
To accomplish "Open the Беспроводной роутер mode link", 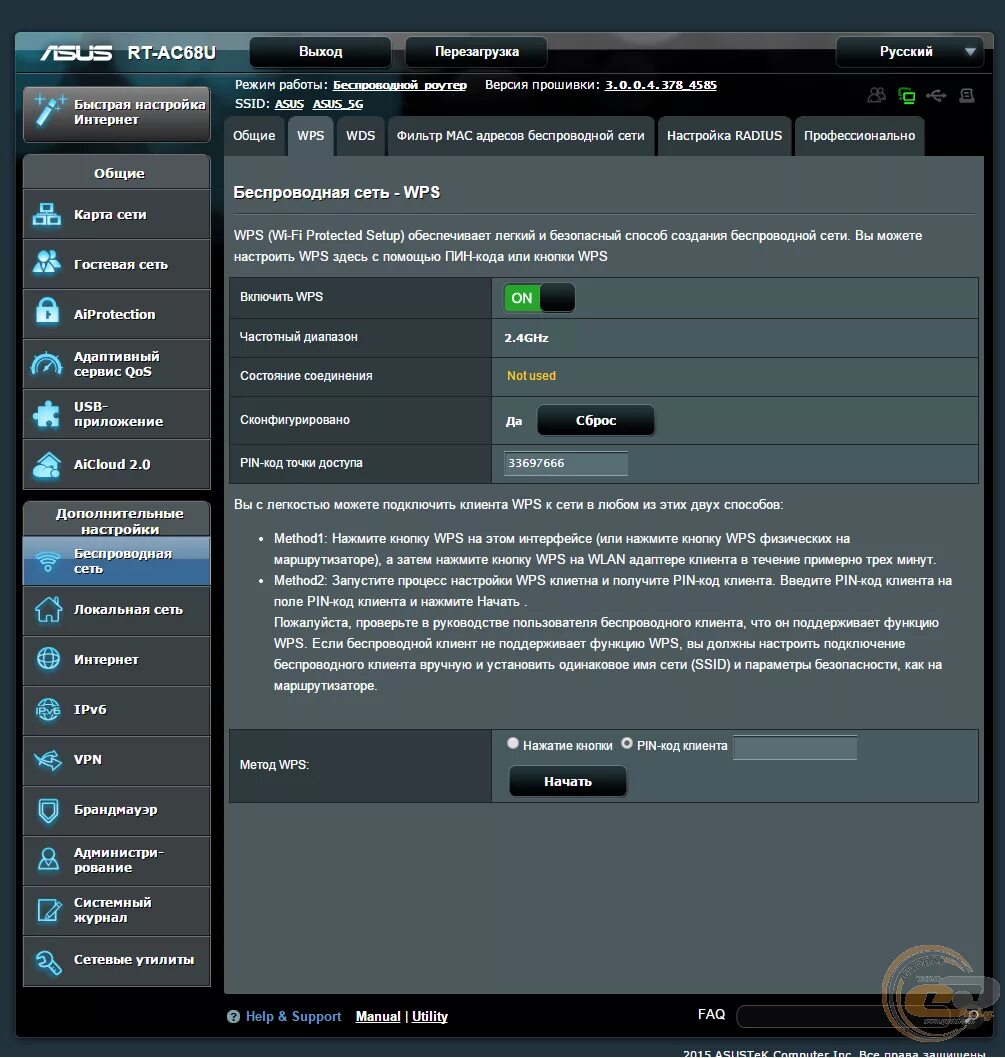I will (x=400, y=85).
